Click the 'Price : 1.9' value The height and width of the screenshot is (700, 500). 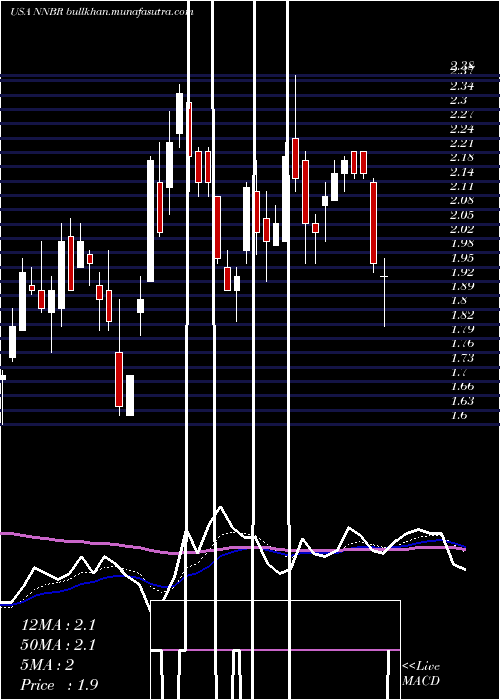click(59, 685)
